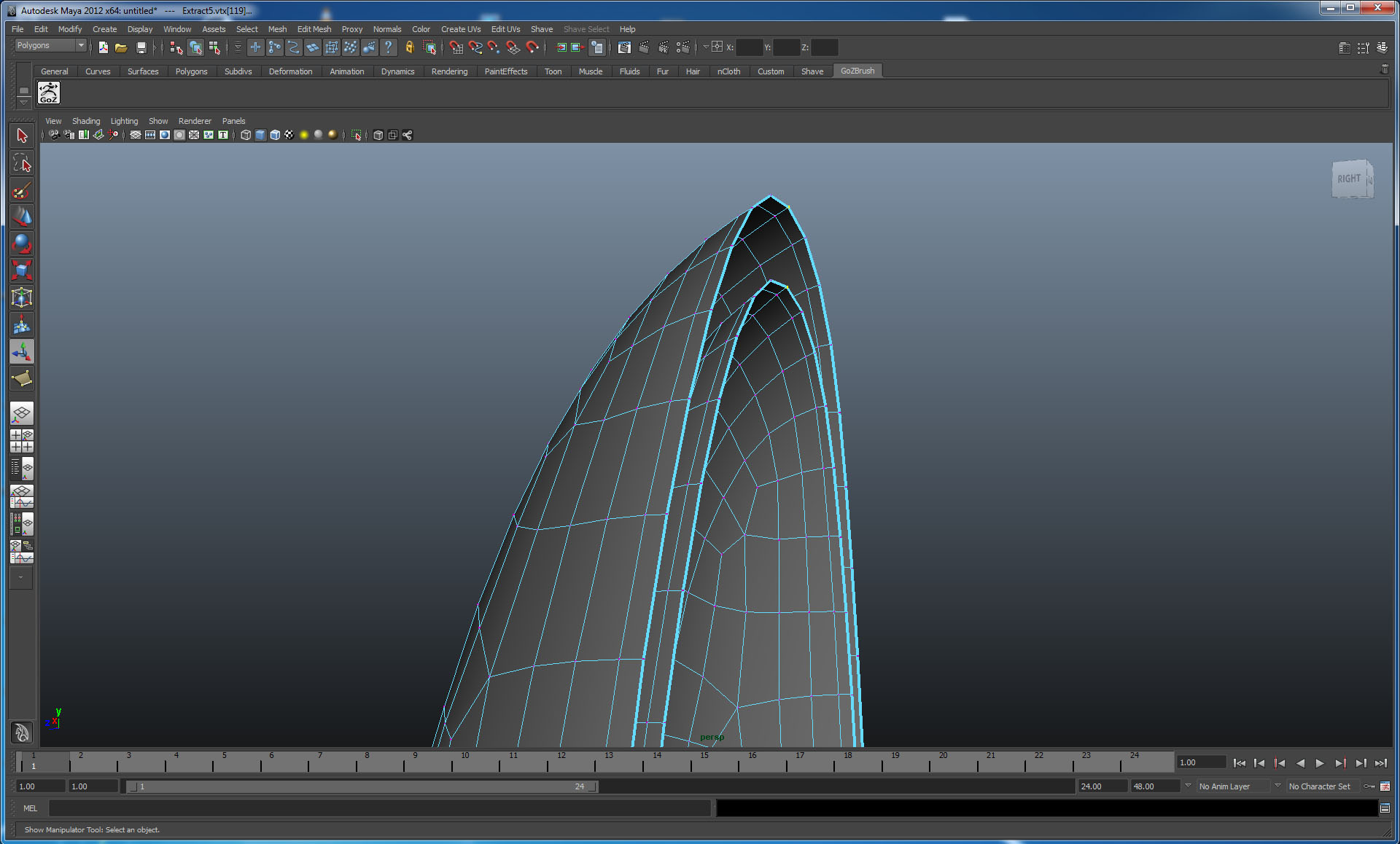Open the viewport Shading menu
1400x844 pixels.
coord(86,121)
